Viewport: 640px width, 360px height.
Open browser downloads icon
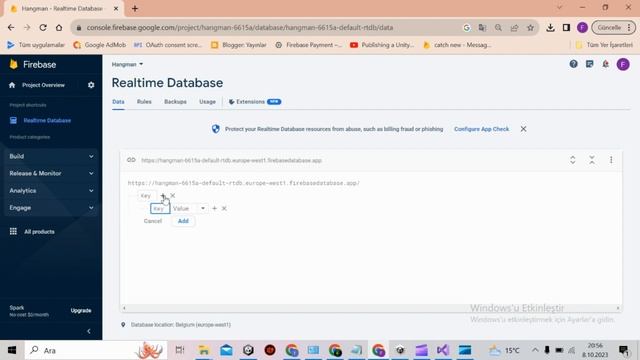tap(550, 27)
